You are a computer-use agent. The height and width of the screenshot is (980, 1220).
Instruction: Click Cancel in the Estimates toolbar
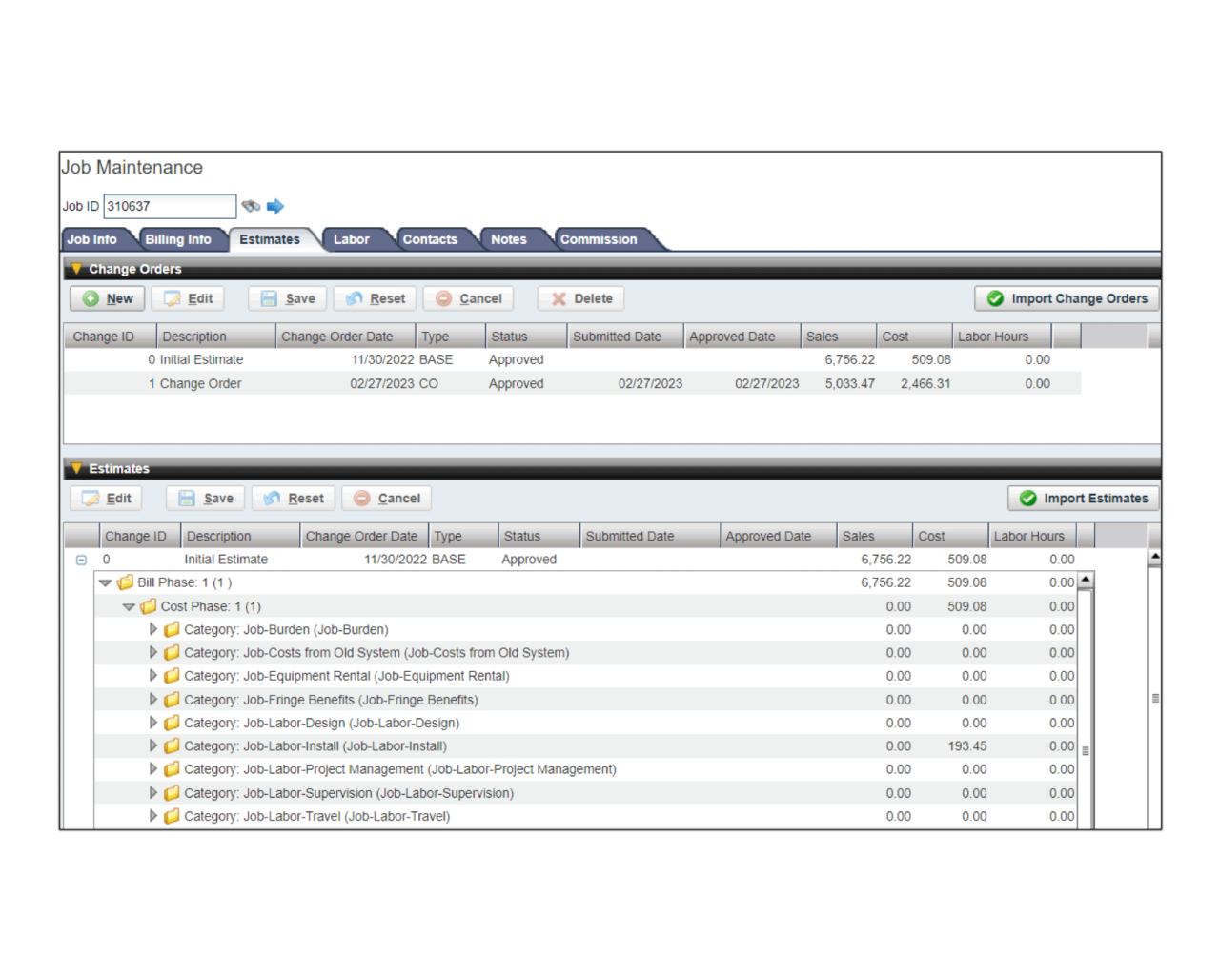coord(387,499)
